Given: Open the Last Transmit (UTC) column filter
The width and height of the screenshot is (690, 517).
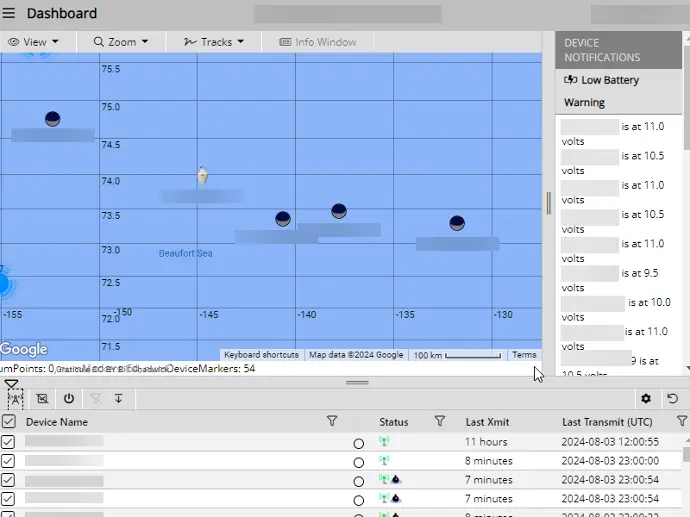Looking at the screenshot, I should 682,421.
